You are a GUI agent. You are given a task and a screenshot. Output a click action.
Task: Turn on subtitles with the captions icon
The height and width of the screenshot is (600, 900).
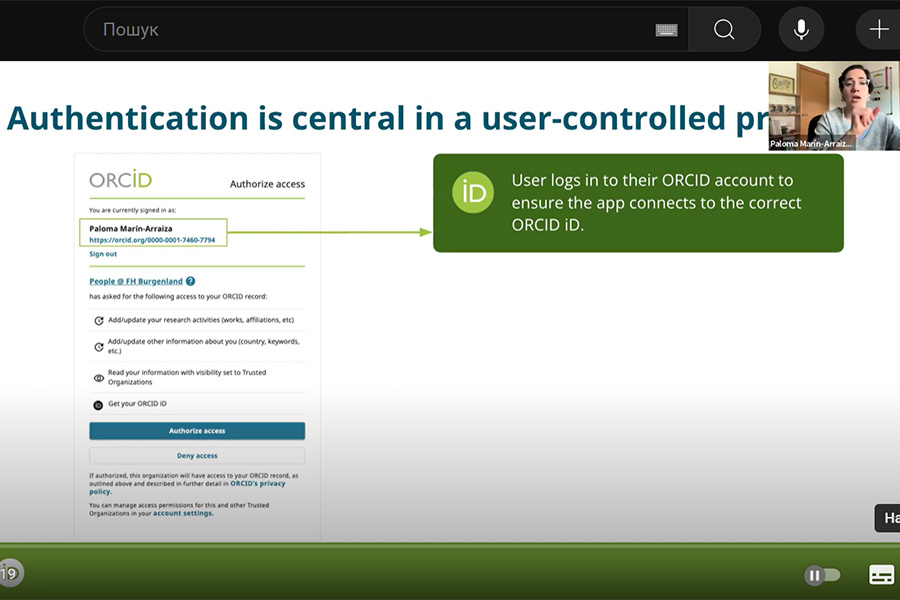tap(882, 575)
